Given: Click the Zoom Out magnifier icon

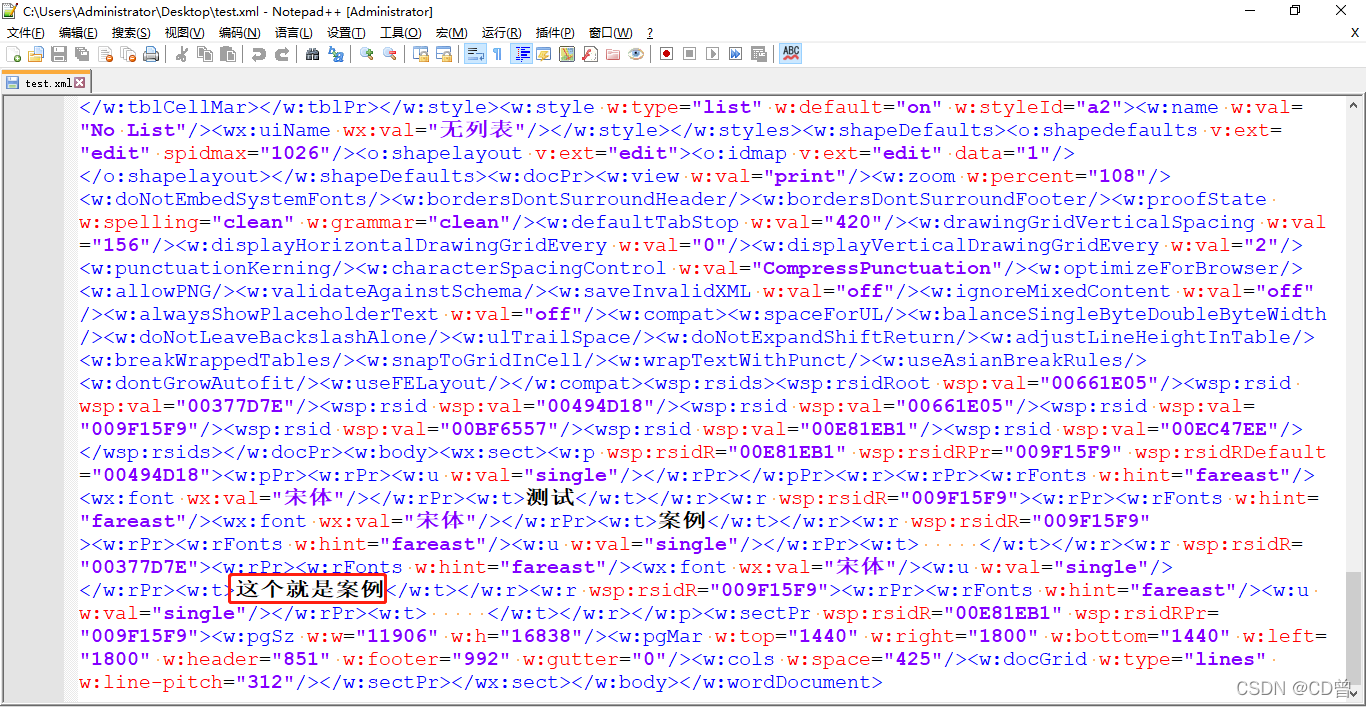Looking at the screenshot, I should point(389,54).
